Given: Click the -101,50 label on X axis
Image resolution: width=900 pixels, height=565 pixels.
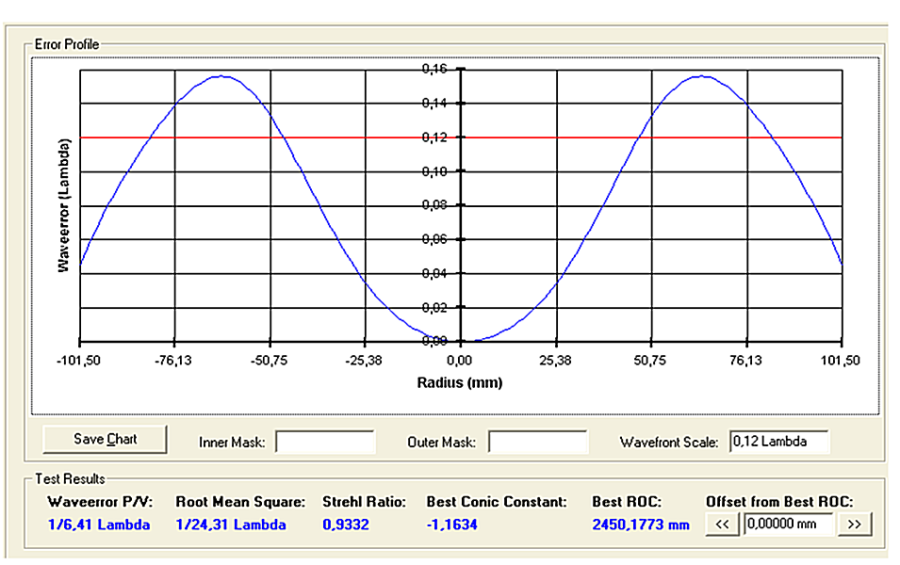Looking at the screenshot, I should 80,359.
